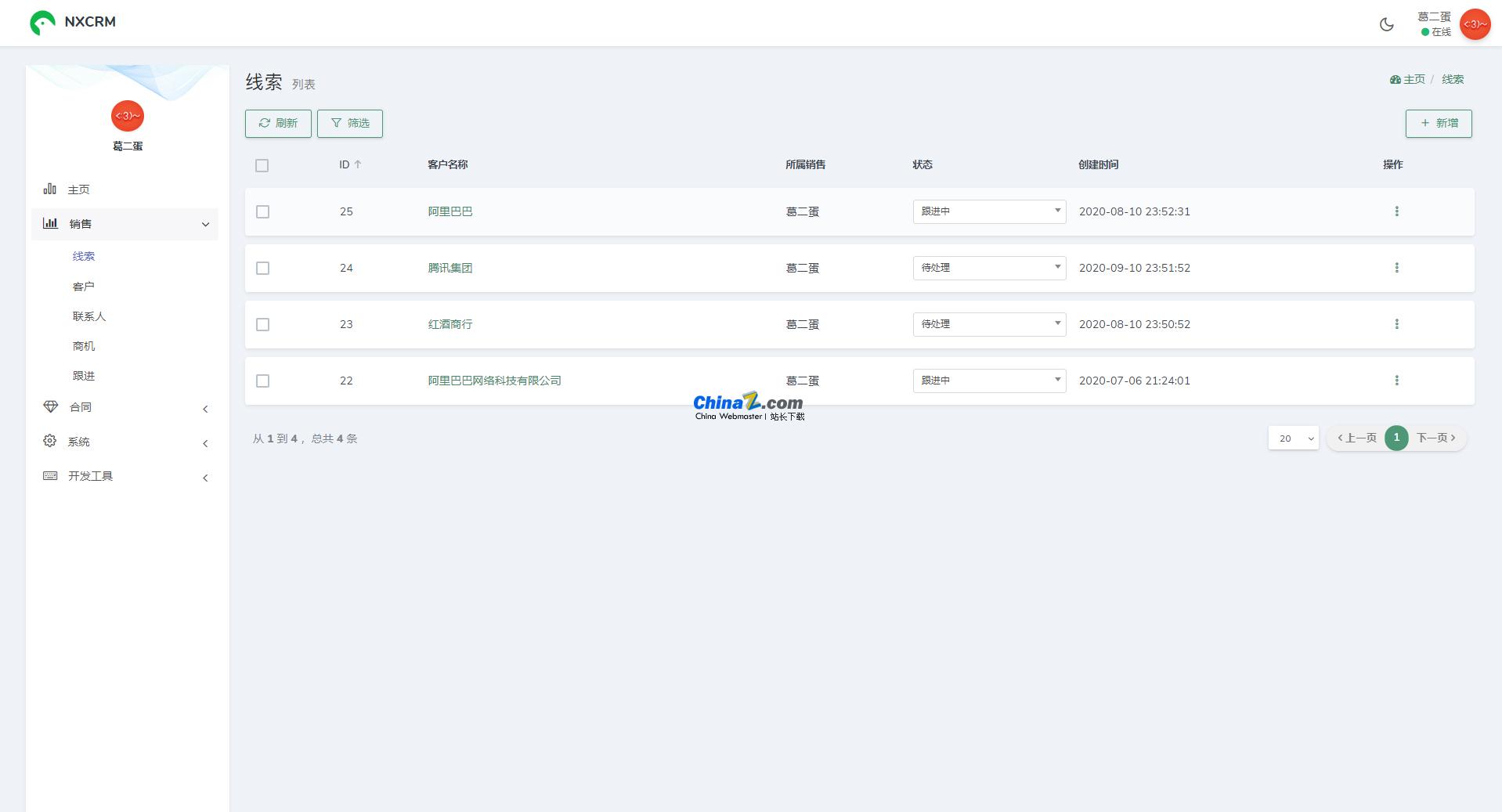Sort by the 客户名称 column header
Image resolution: width=1502 pixels, height=812 pixels.
point(448,164)
